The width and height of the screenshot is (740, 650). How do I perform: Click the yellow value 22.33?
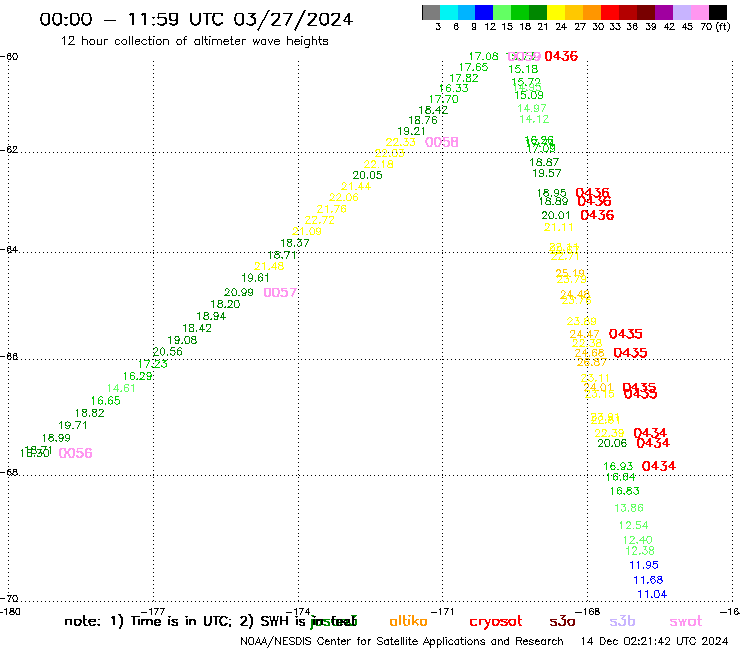click(x=401, y=142)
